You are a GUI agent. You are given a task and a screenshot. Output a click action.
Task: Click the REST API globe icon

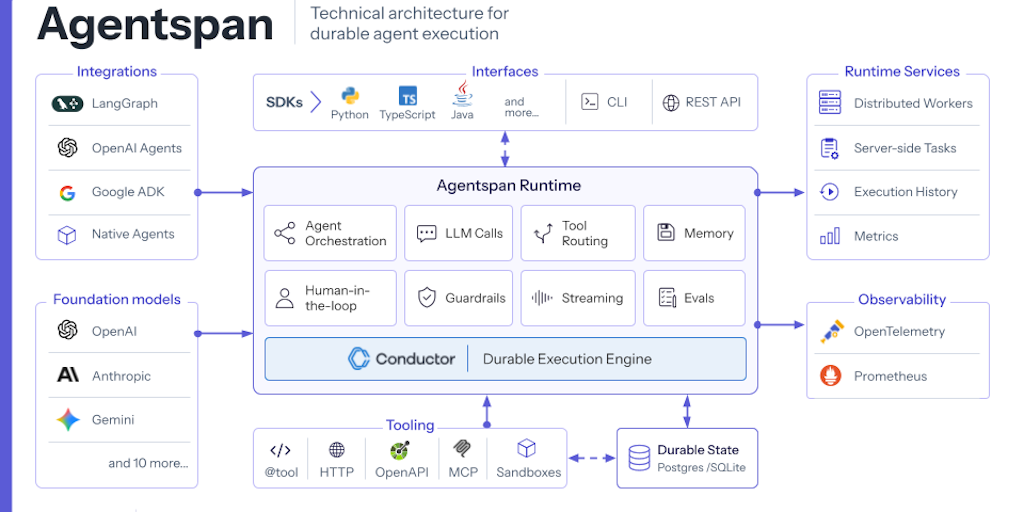[671, 103]
